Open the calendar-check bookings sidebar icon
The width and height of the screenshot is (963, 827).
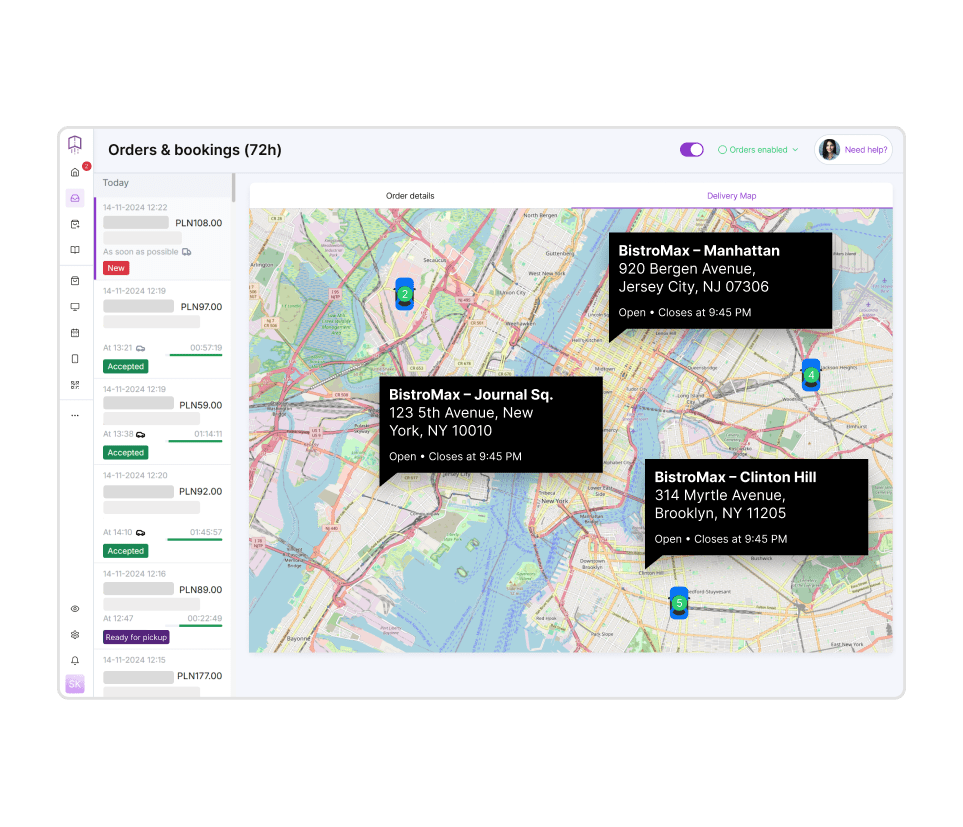pyautogui.click(x=75, y=224)
